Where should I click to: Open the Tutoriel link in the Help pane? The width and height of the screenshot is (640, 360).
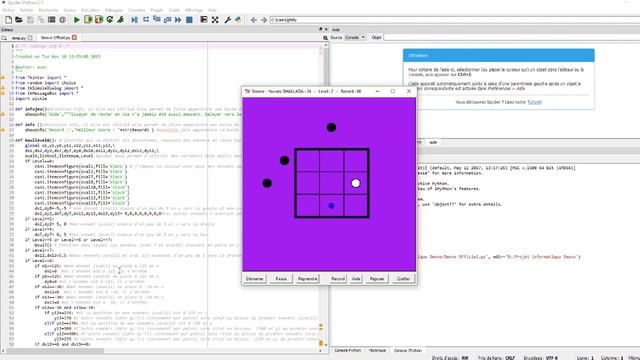pyautogui.click(x=534, y=102)
